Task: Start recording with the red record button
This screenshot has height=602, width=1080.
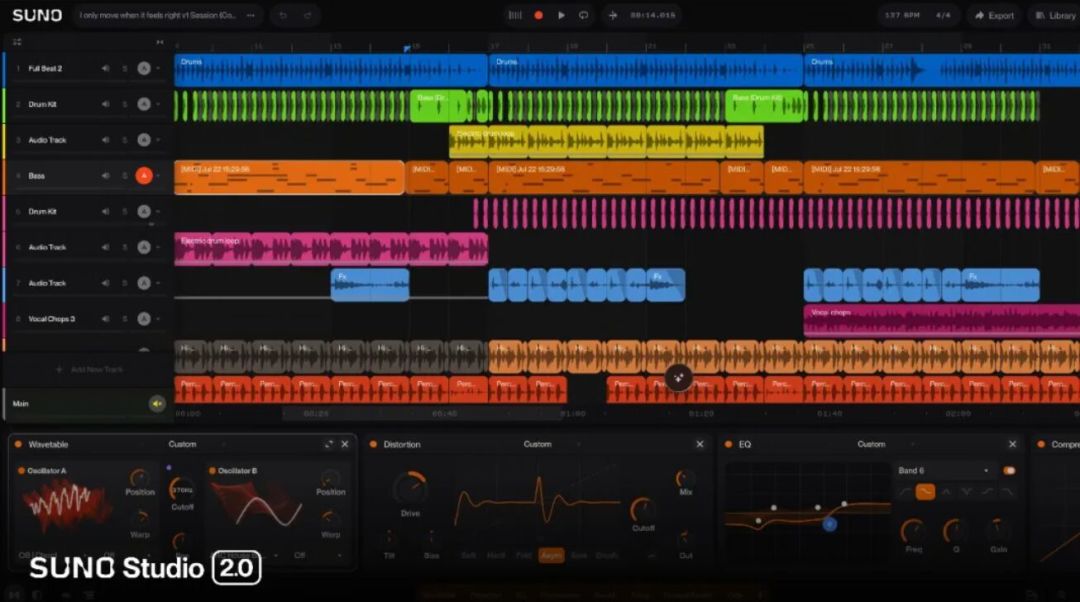Action: click(x=539, y=15)
